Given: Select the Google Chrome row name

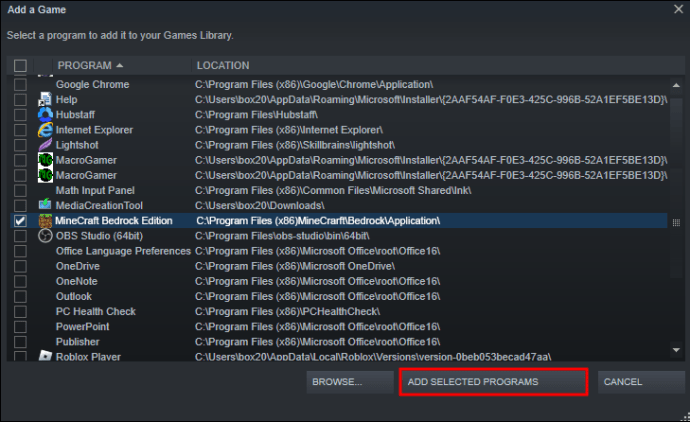Looking at the screenshot, I should tap(92, 84).
